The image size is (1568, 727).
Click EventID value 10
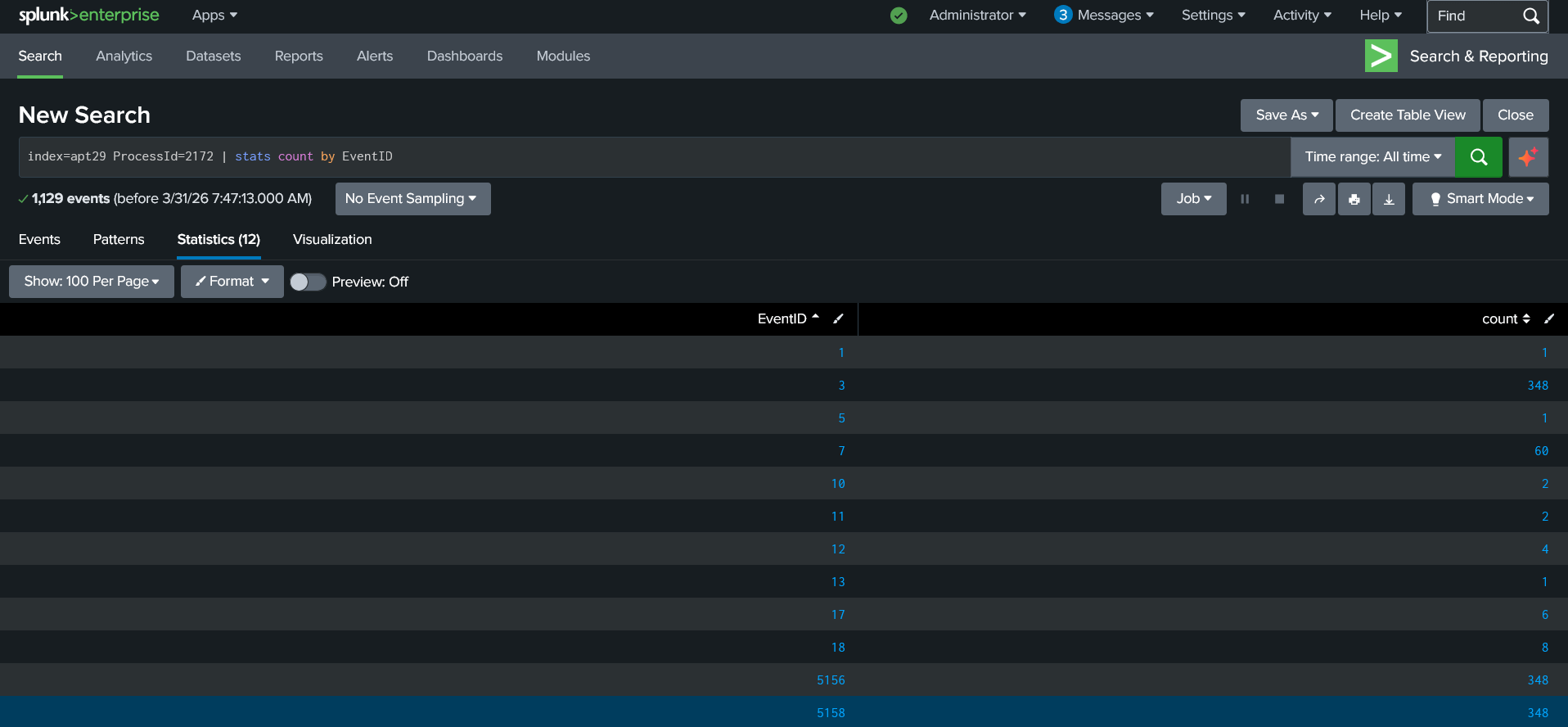pos(838,484)
